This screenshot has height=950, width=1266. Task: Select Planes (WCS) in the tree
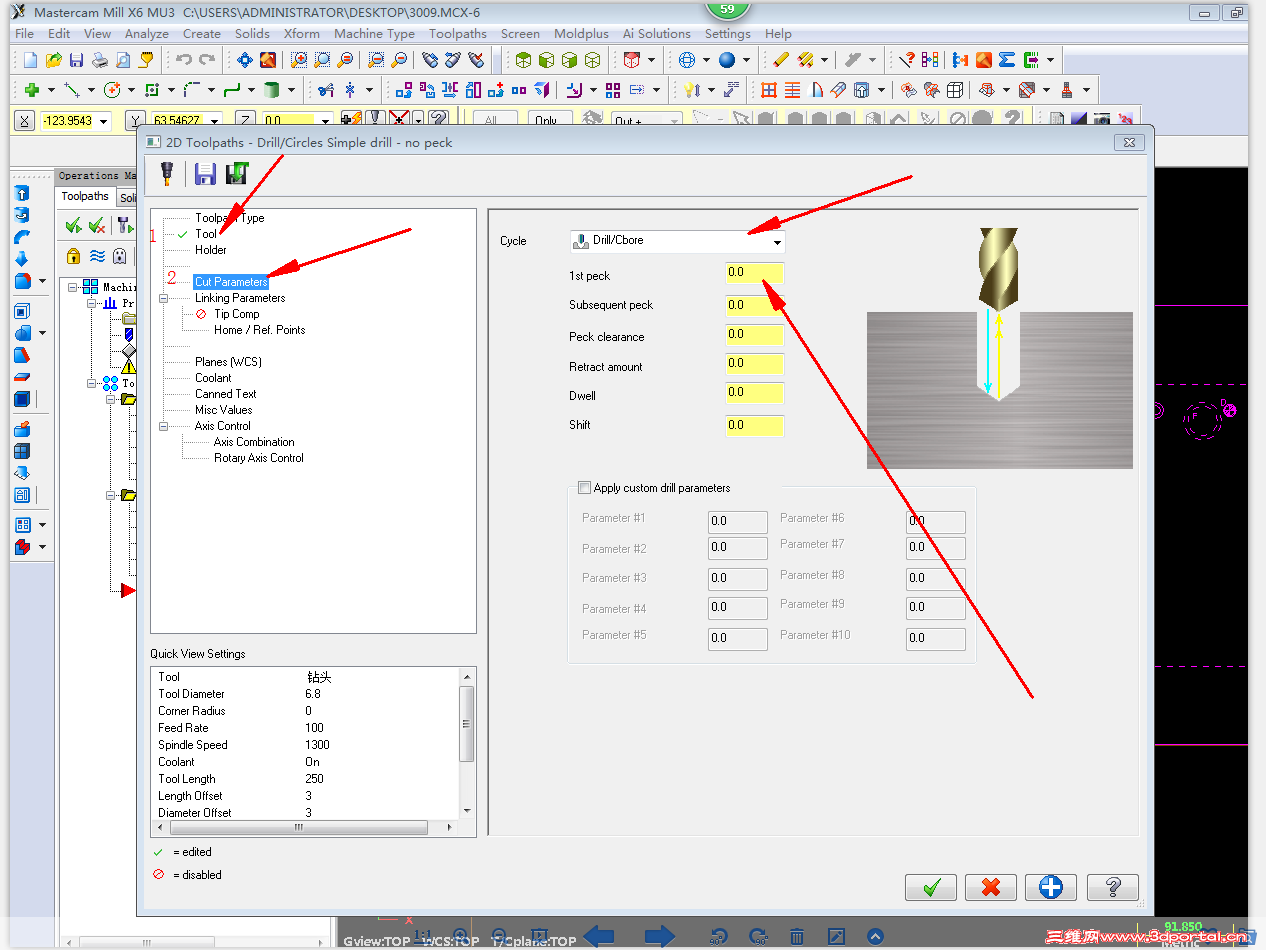[x=228, y=362]
